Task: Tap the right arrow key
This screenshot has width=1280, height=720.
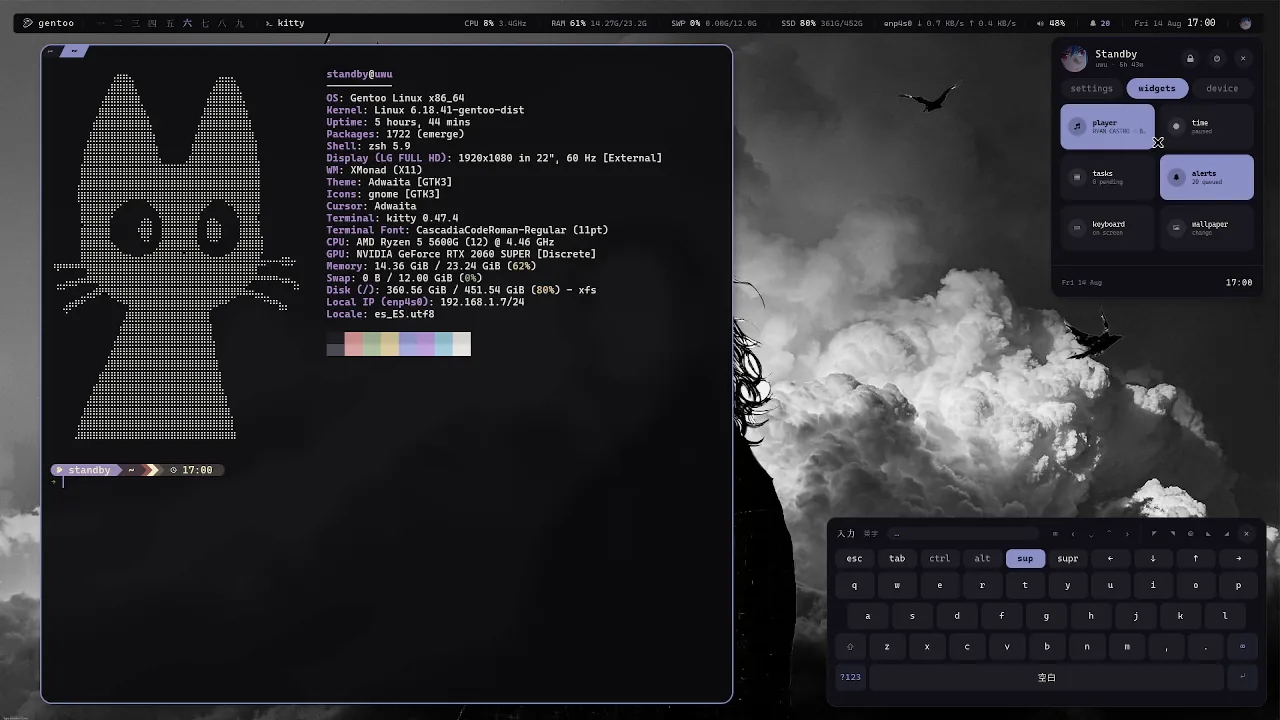Action: (x=1239, y=559)
